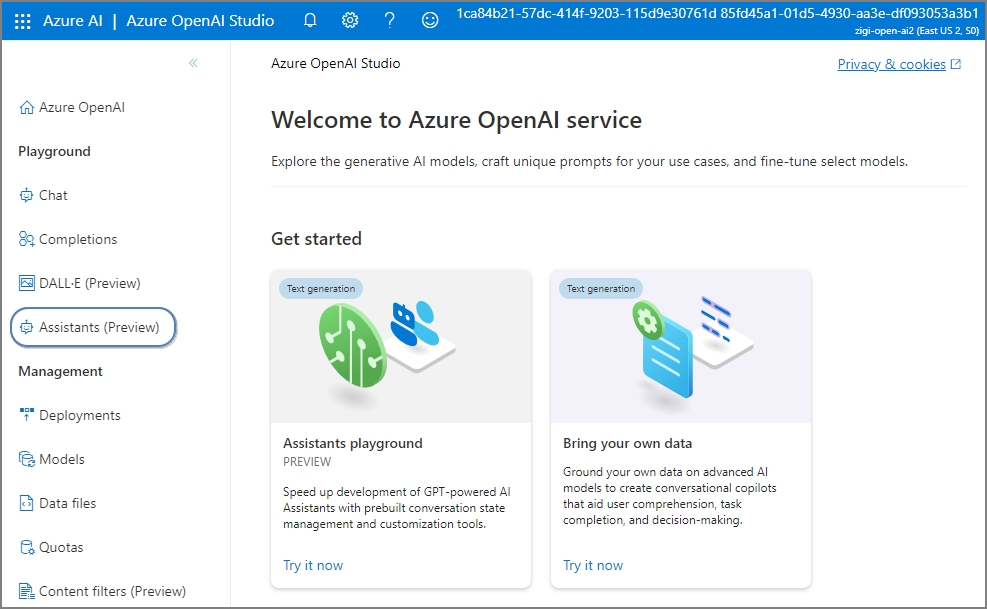987x609 pixels.
Task: Click Try it now under Bring your own data
Action: [x=593, y=566]
